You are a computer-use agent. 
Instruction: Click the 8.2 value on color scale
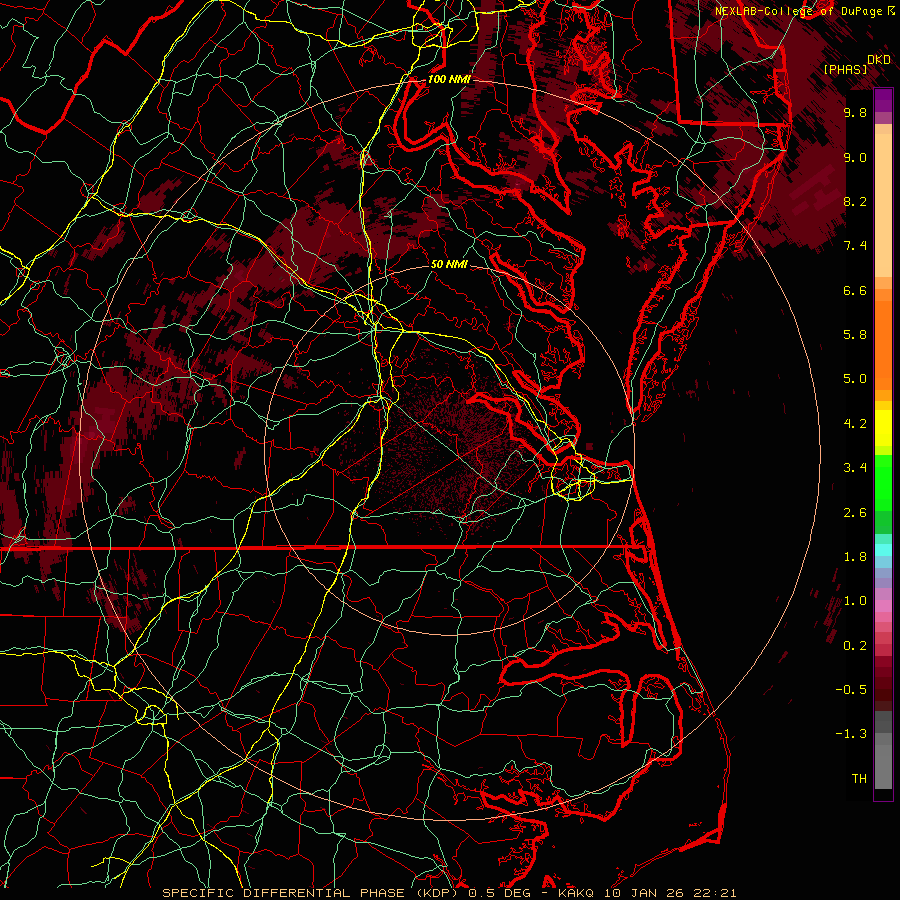(x=855, y=201)
